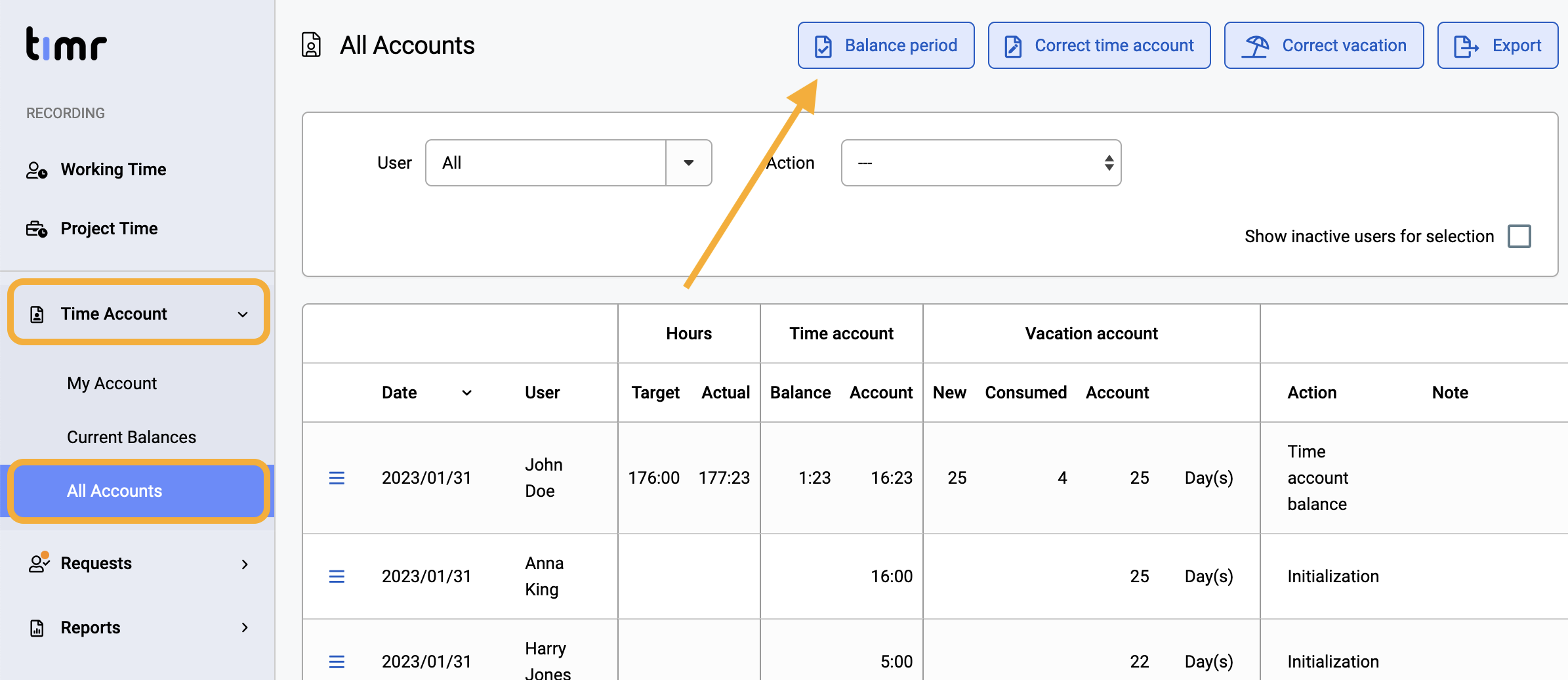Click the Vacation account group header

pos(1092,333)
